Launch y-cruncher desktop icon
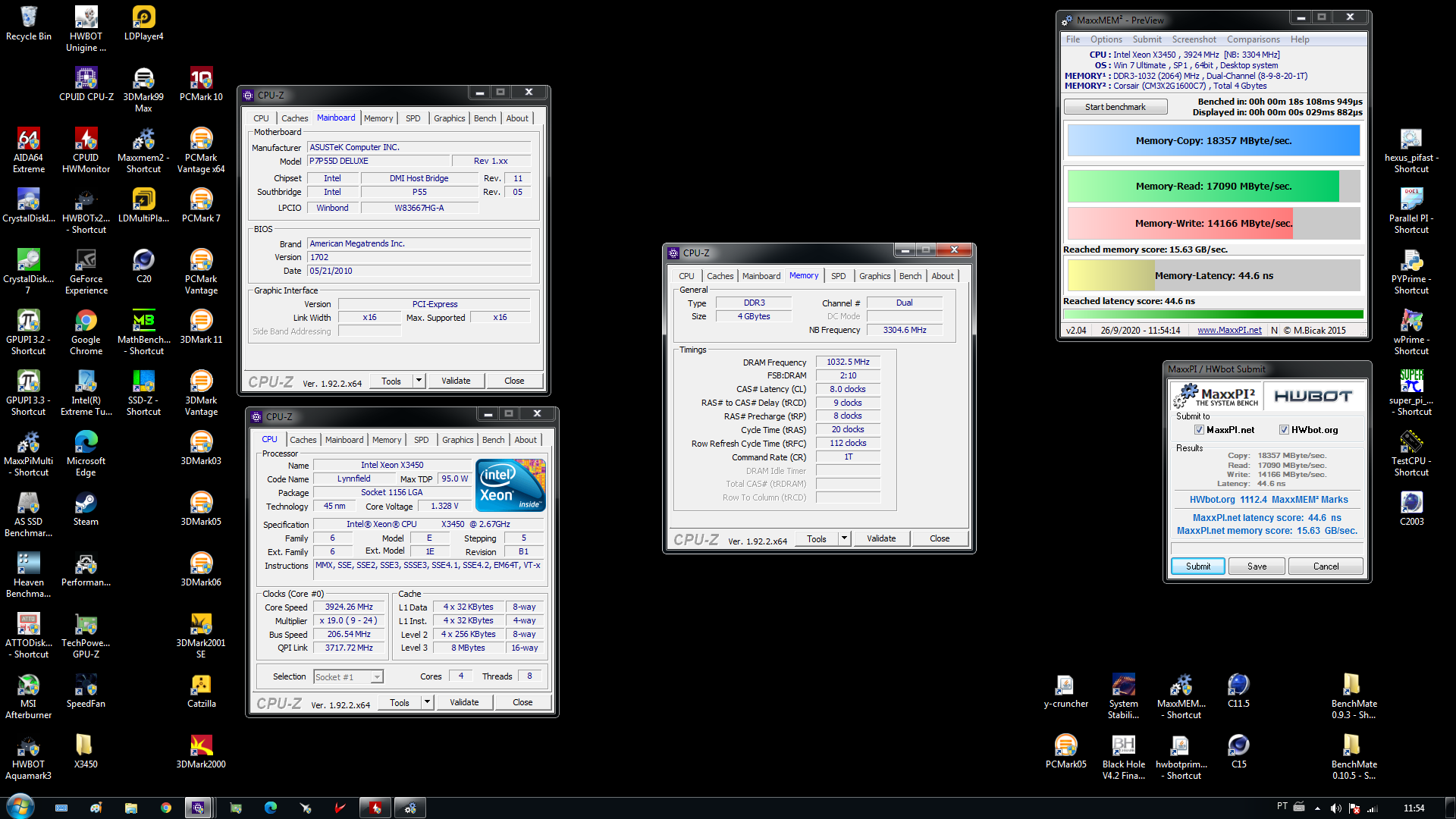This screenshot has width=1456, height=819. (x=1065, y=691)
